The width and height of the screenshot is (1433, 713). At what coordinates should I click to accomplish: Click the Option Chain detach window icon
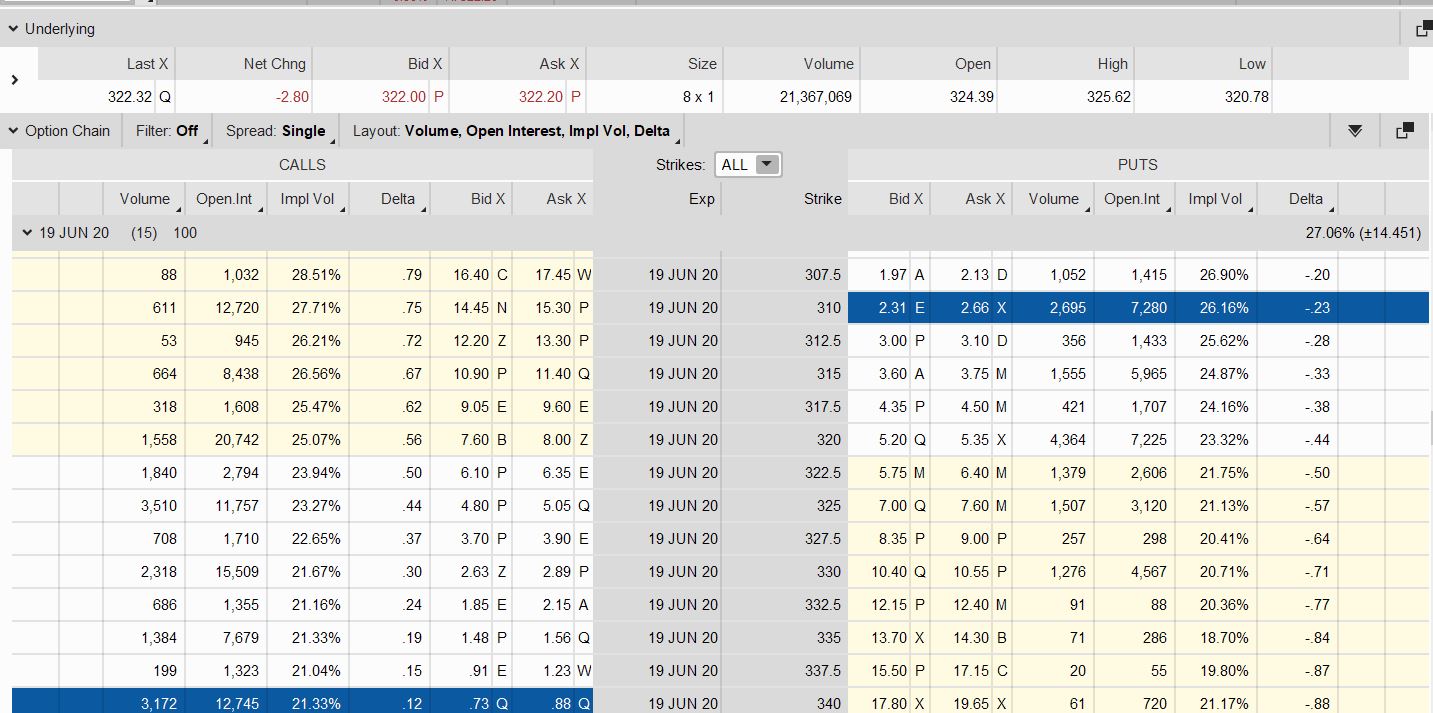tap(1404, 131)
